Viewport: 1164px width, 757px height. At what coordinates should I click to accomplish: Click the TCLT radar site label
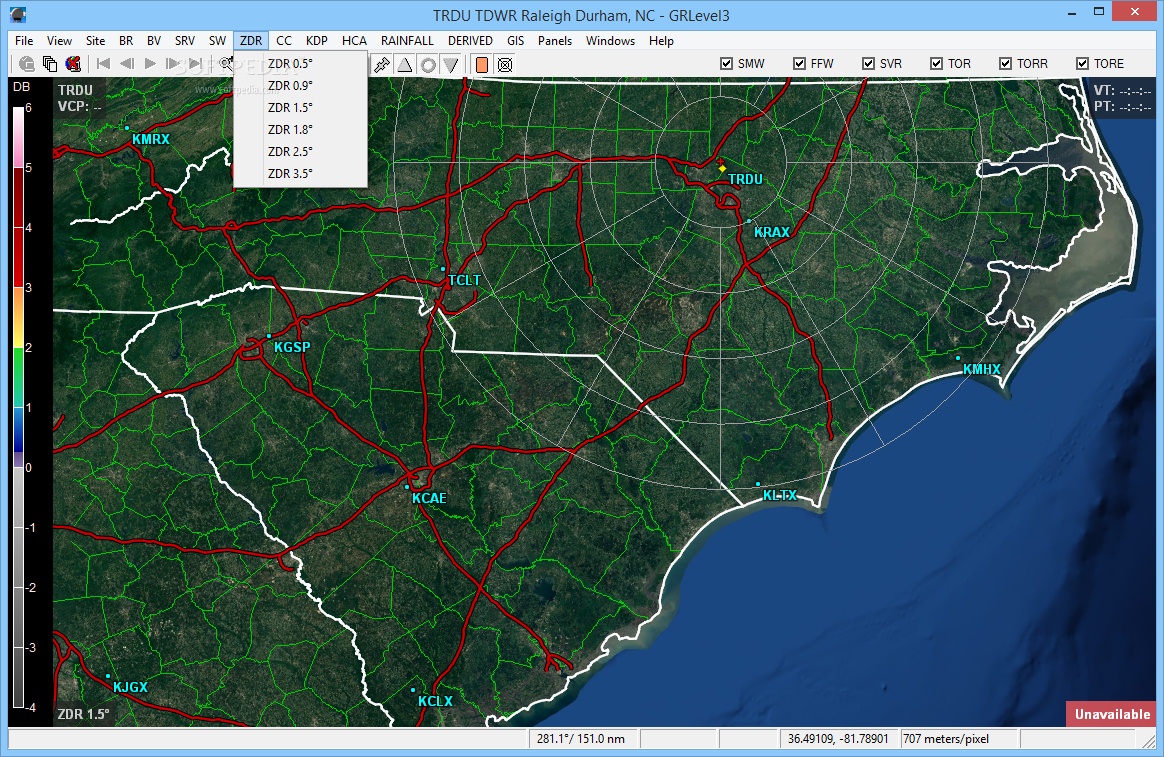[x=464, y=281]
